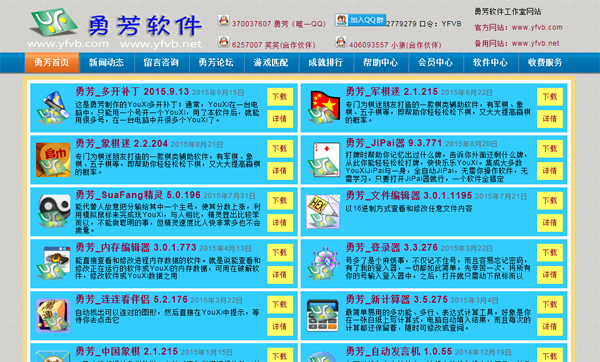Open the 勇芳_内存编辑器 icon

54,263
